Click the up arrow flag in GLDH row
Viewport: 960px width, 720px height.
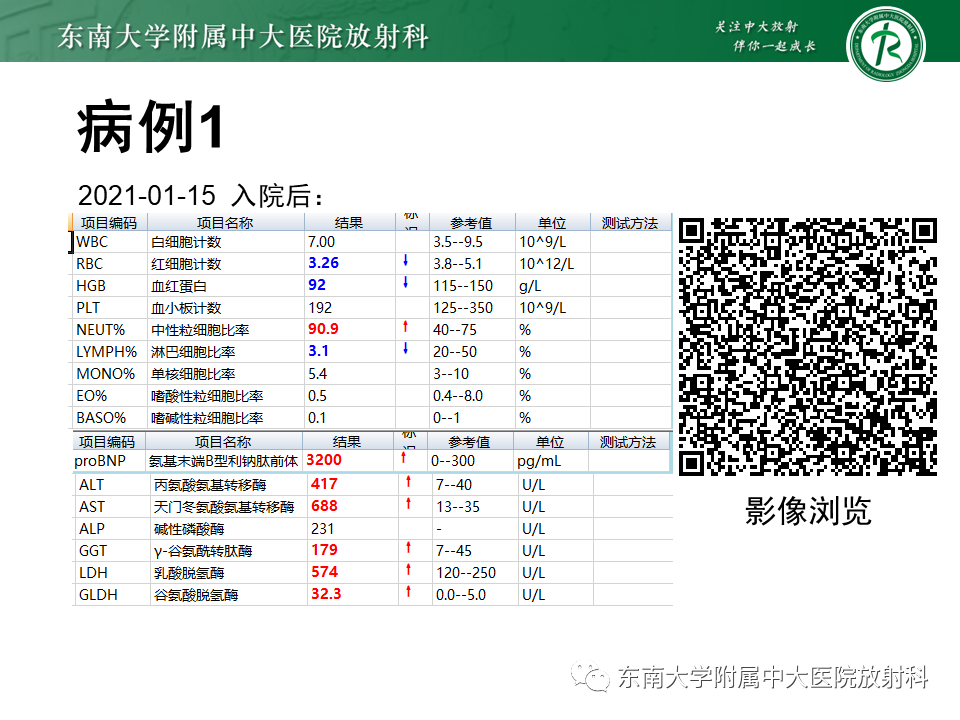coord(408,592)
